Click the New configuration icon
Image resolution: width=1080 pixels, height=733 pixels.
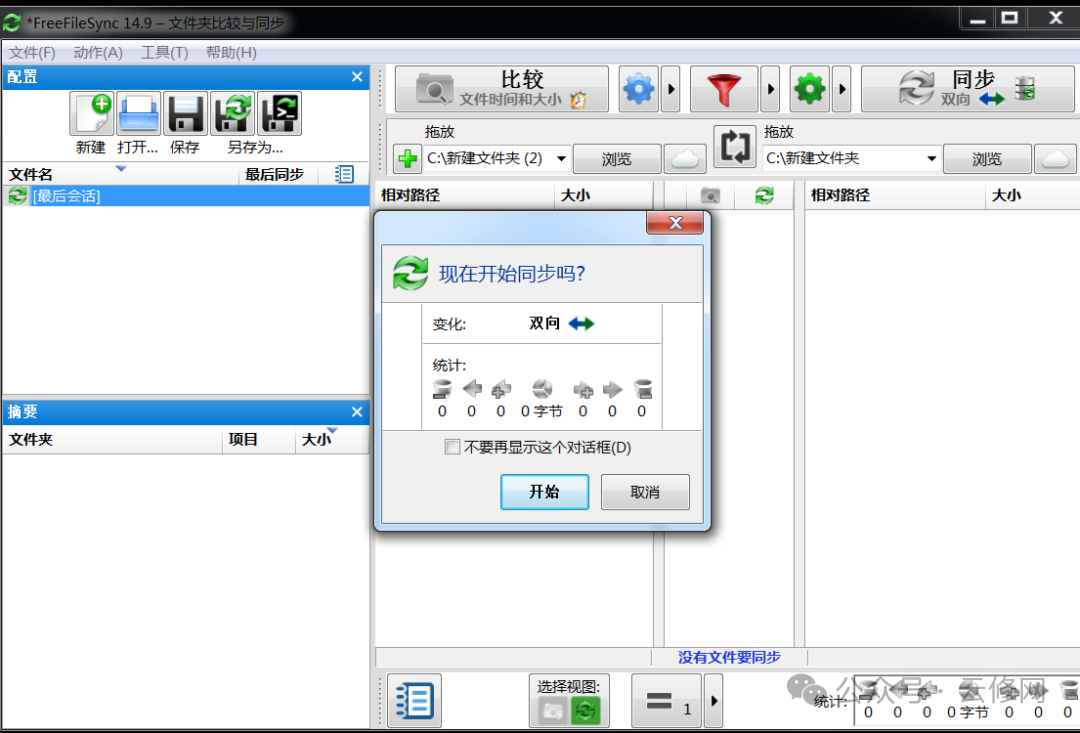click(92, 113)
